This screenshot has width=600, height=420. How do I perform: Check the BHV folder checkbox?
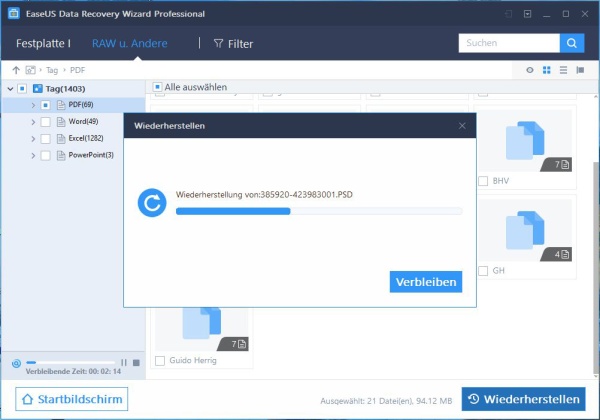(483, 181)
